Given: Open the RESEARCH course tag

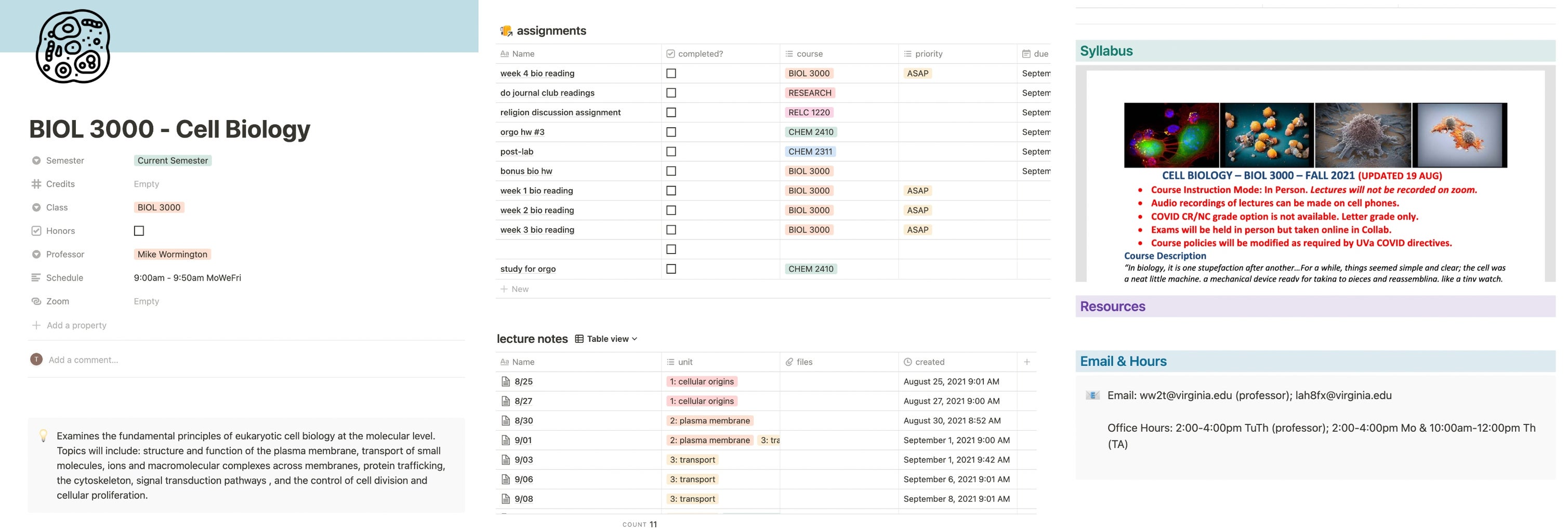Looking at the screenshot, I should click(810, 92).
